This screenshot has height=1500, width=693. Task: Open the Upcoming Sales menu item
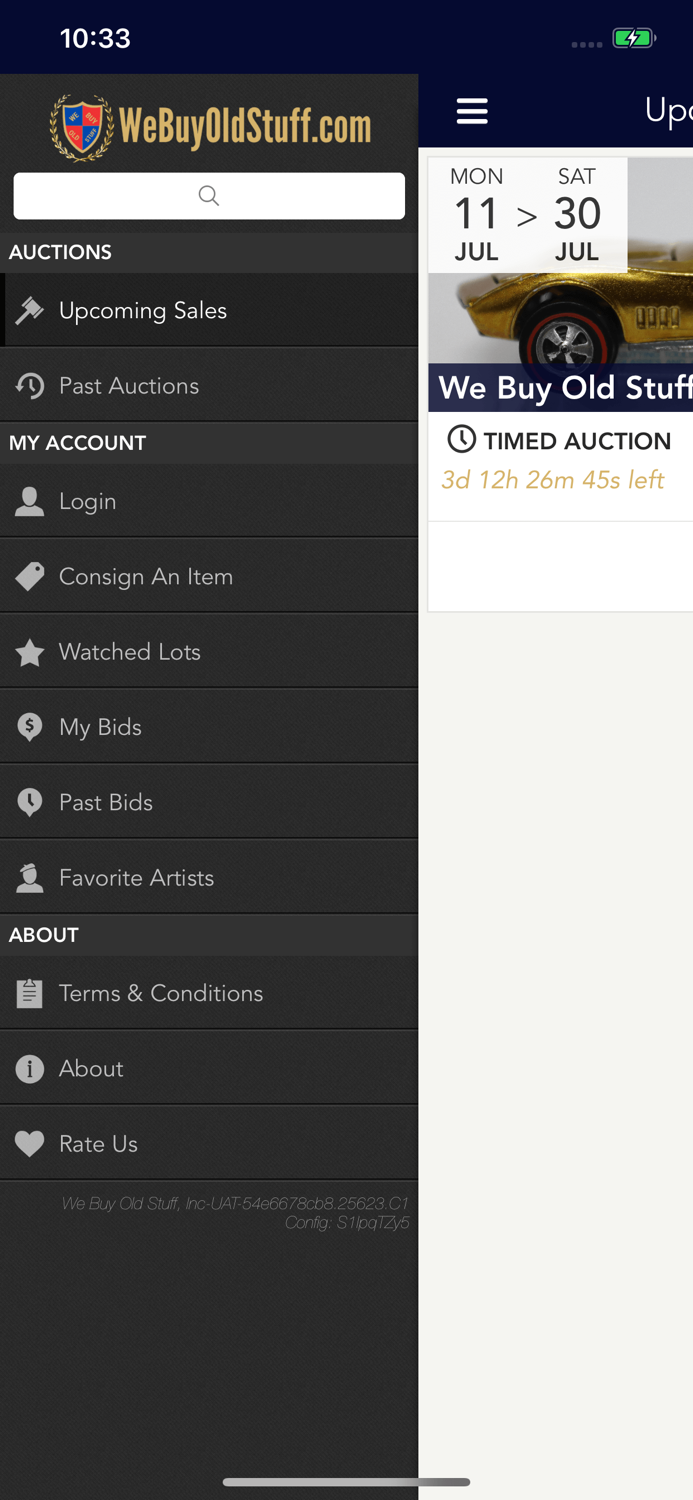point(143,311)
